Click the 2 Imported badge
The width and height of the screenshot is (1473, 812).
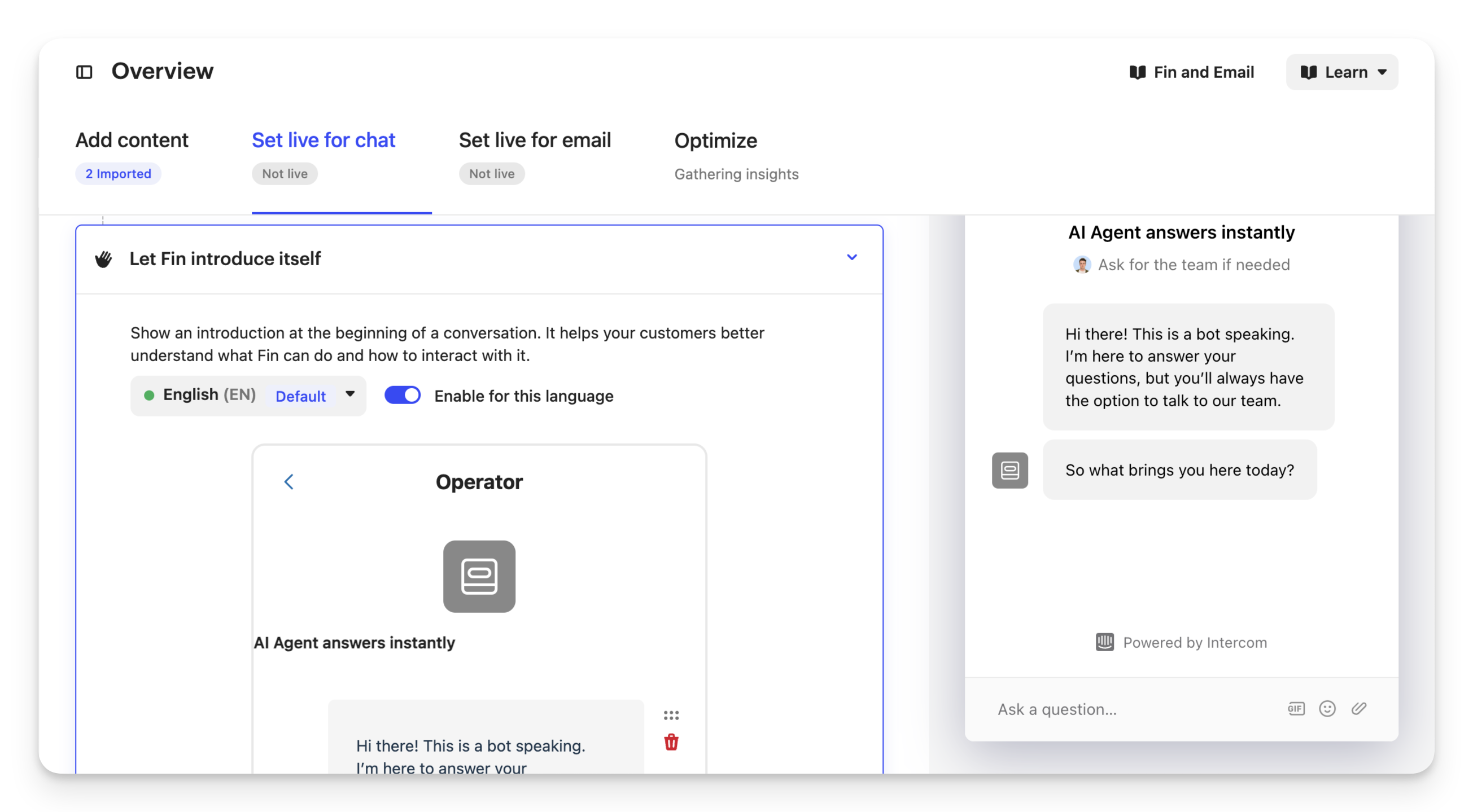point(119,174)
